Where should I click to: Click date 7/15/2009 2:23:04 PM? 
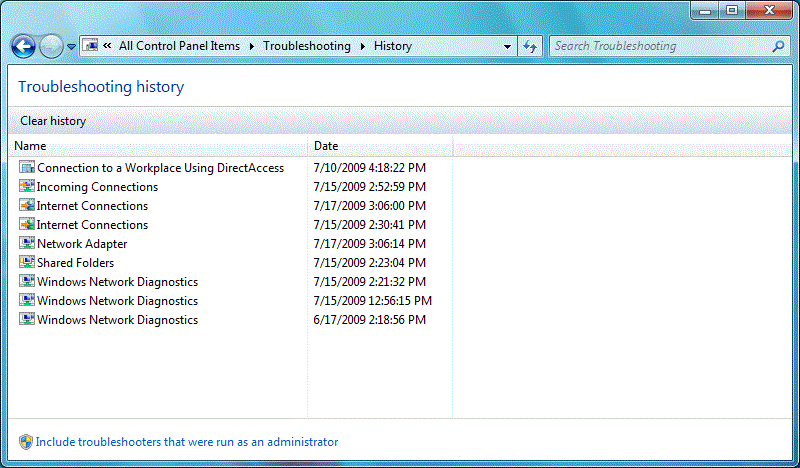coord(369,263)
